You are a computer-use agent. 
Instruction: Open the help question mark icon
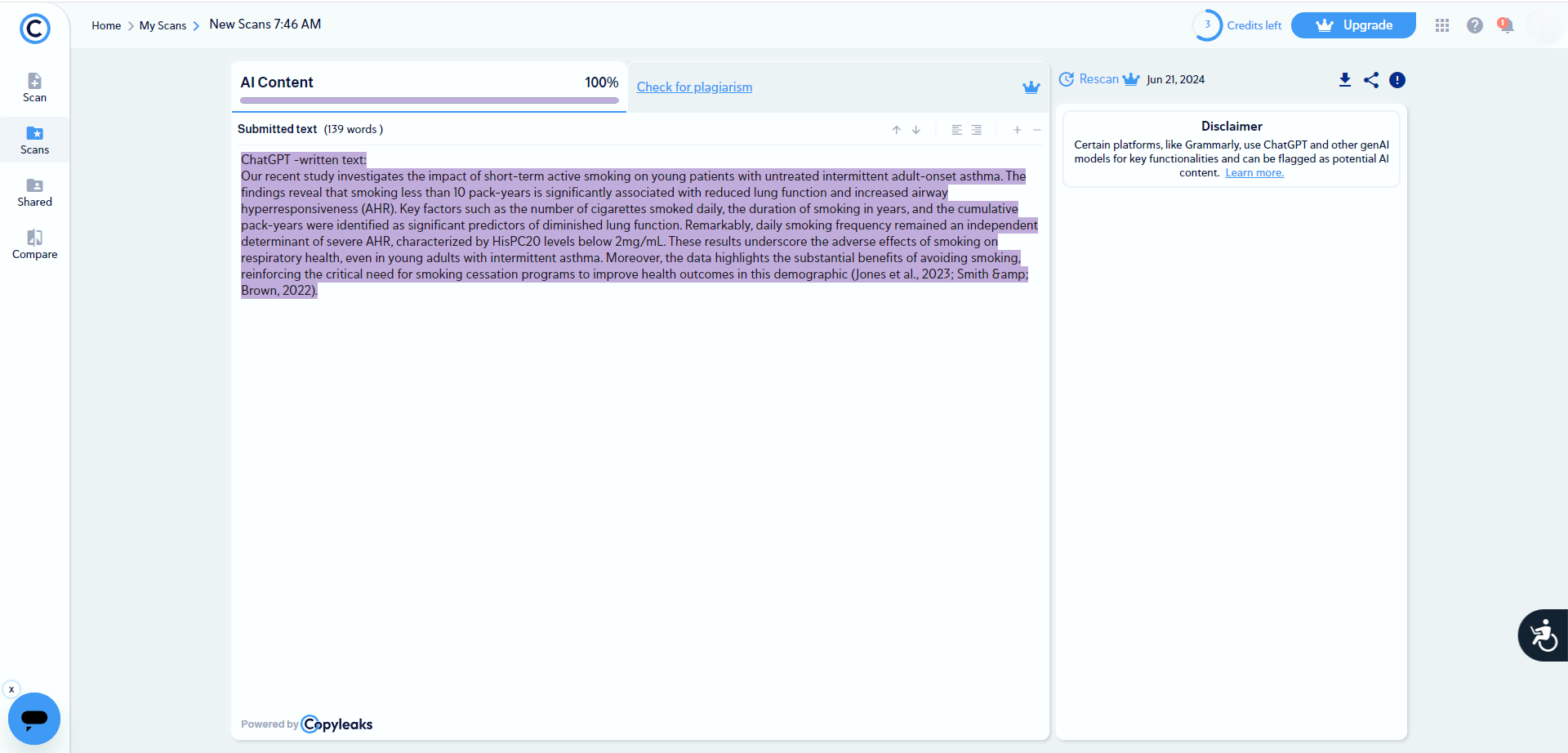[1475, 25]
